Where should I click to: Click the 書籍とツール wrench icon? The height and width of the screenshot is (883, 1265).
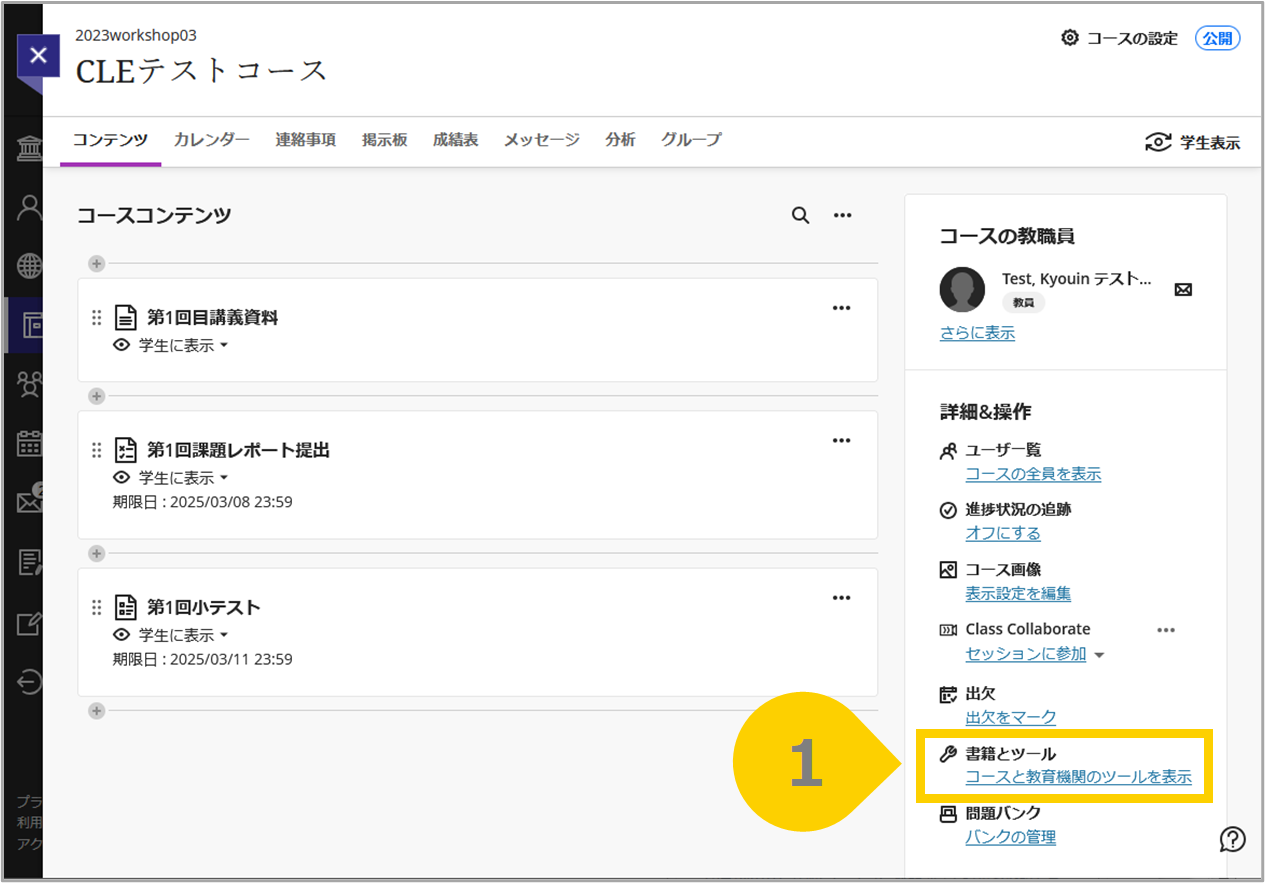tap(948, 754)
